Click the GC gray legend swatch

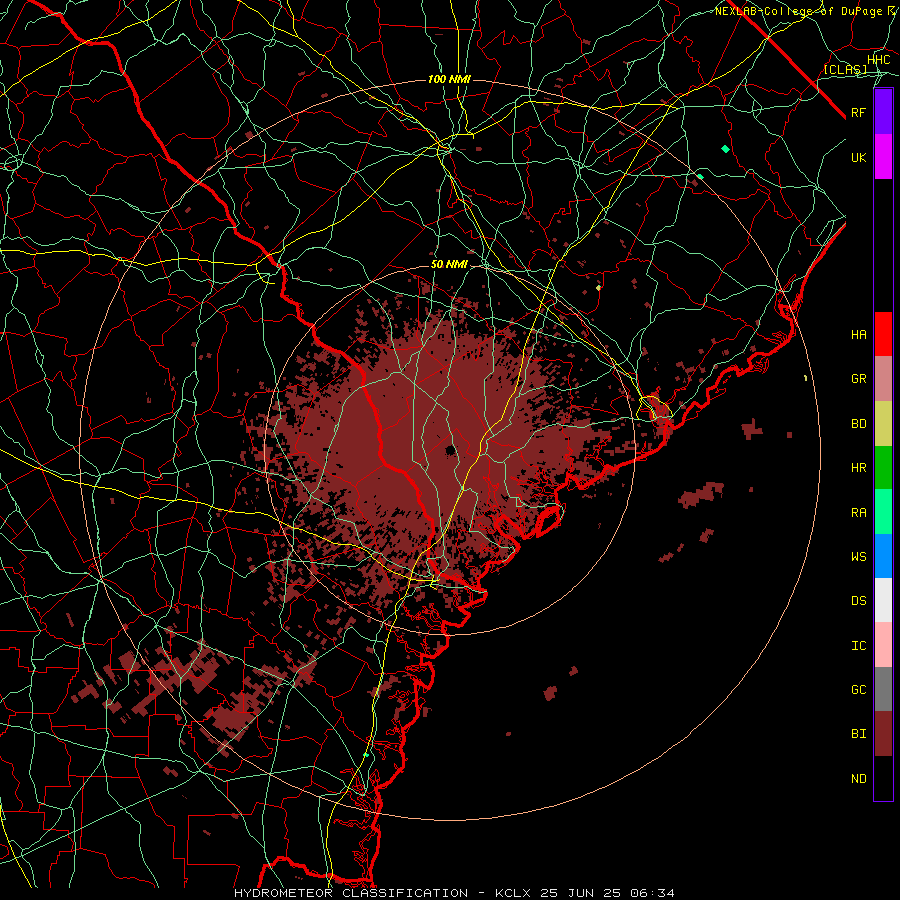(883, 689)
